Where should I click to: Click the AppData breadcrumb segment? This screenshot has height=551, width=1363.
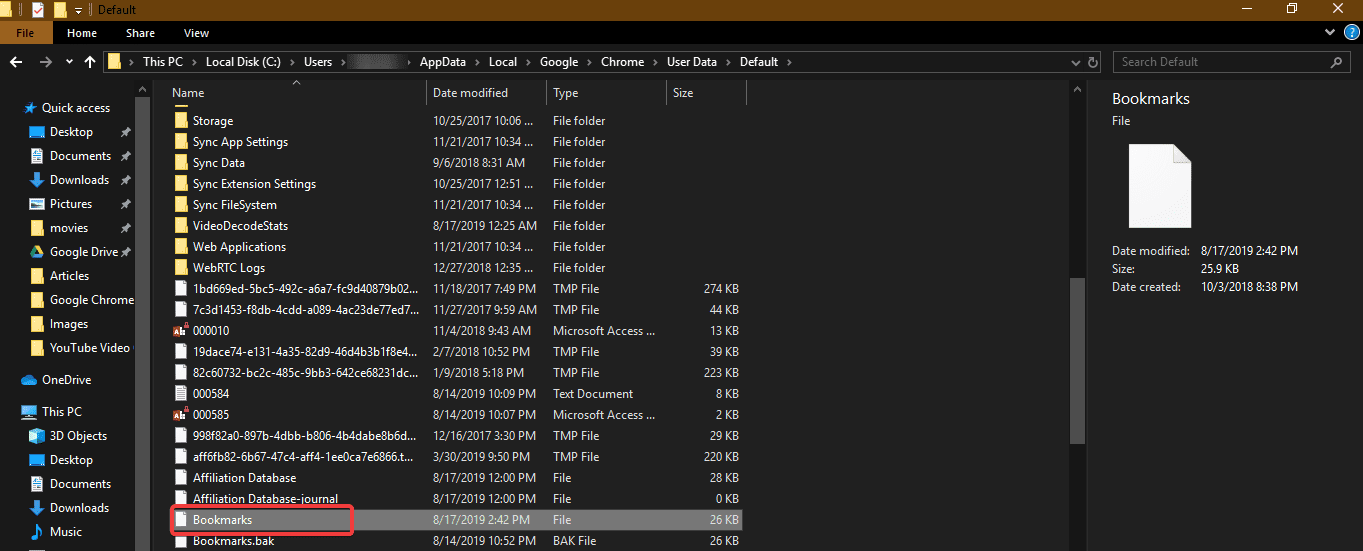[443, 62]
